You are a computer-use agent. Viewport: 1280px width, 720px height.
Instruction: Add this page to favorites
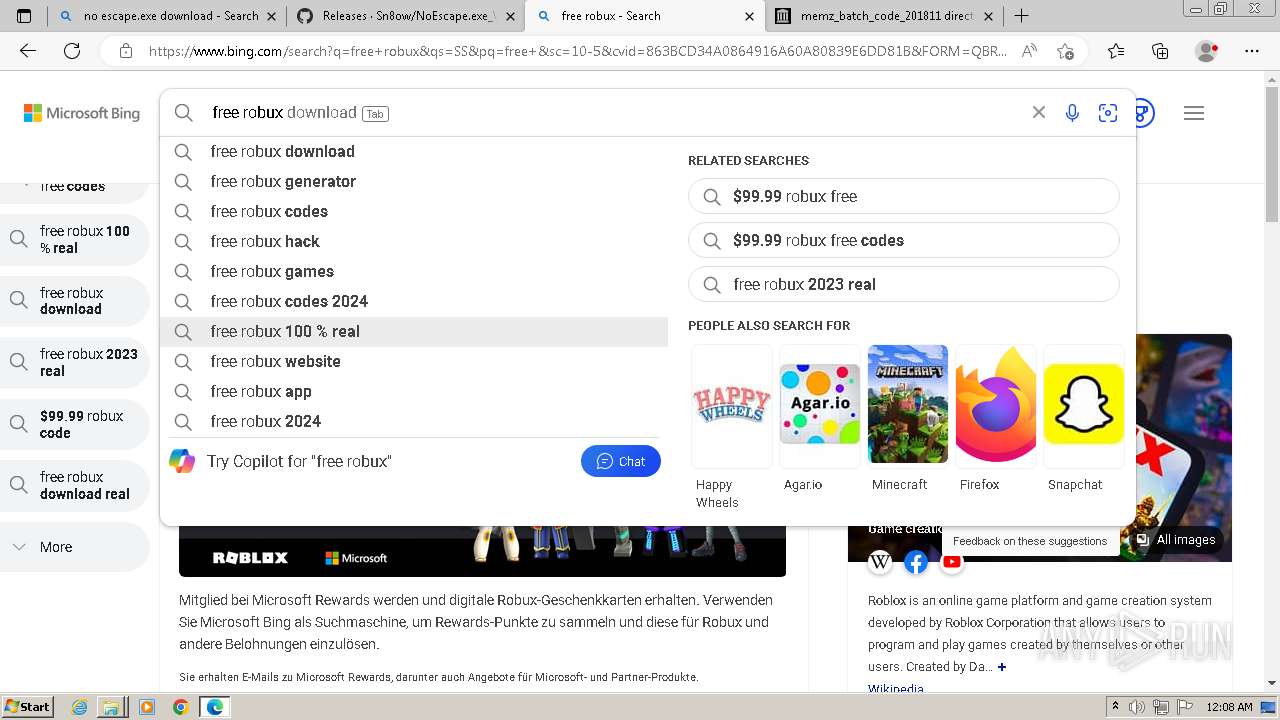[1065, 52]
